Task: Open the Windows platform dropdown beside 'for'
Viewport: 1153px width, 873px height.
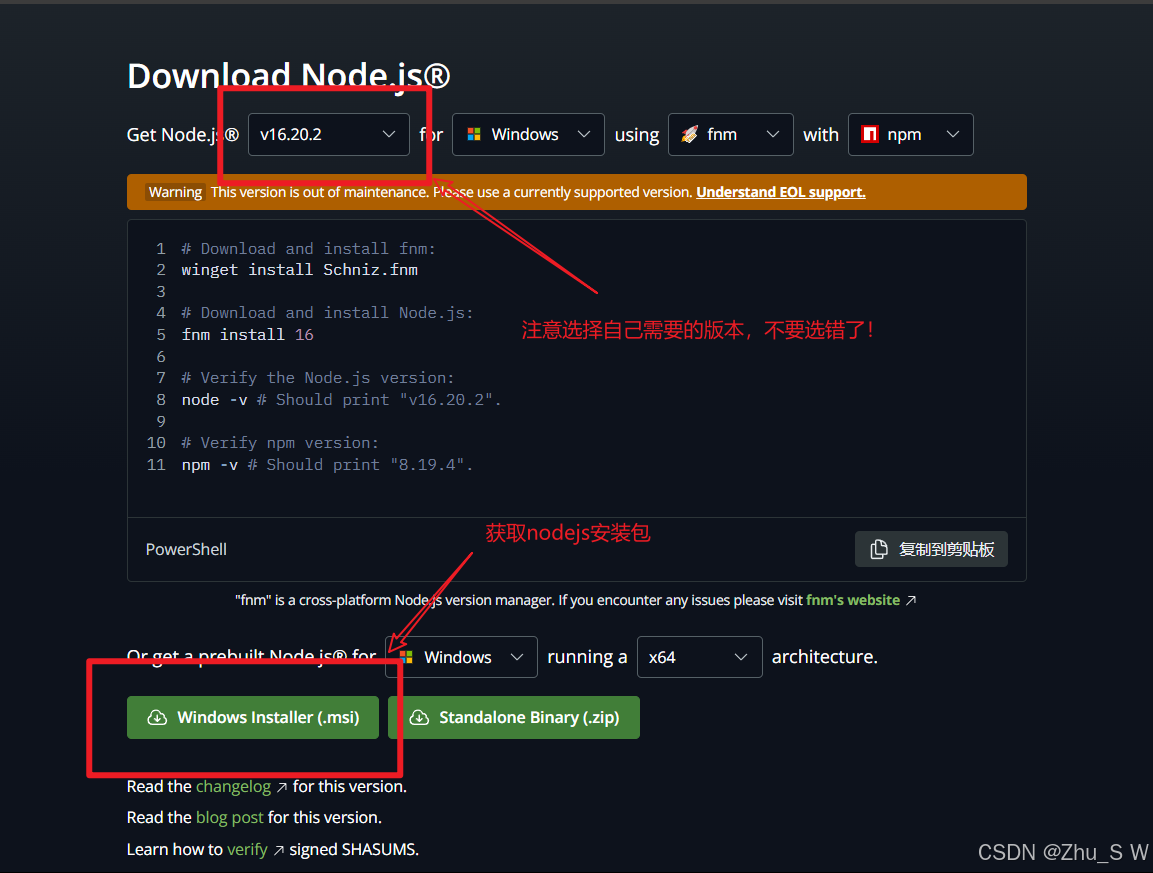Action: click(528, 135)
